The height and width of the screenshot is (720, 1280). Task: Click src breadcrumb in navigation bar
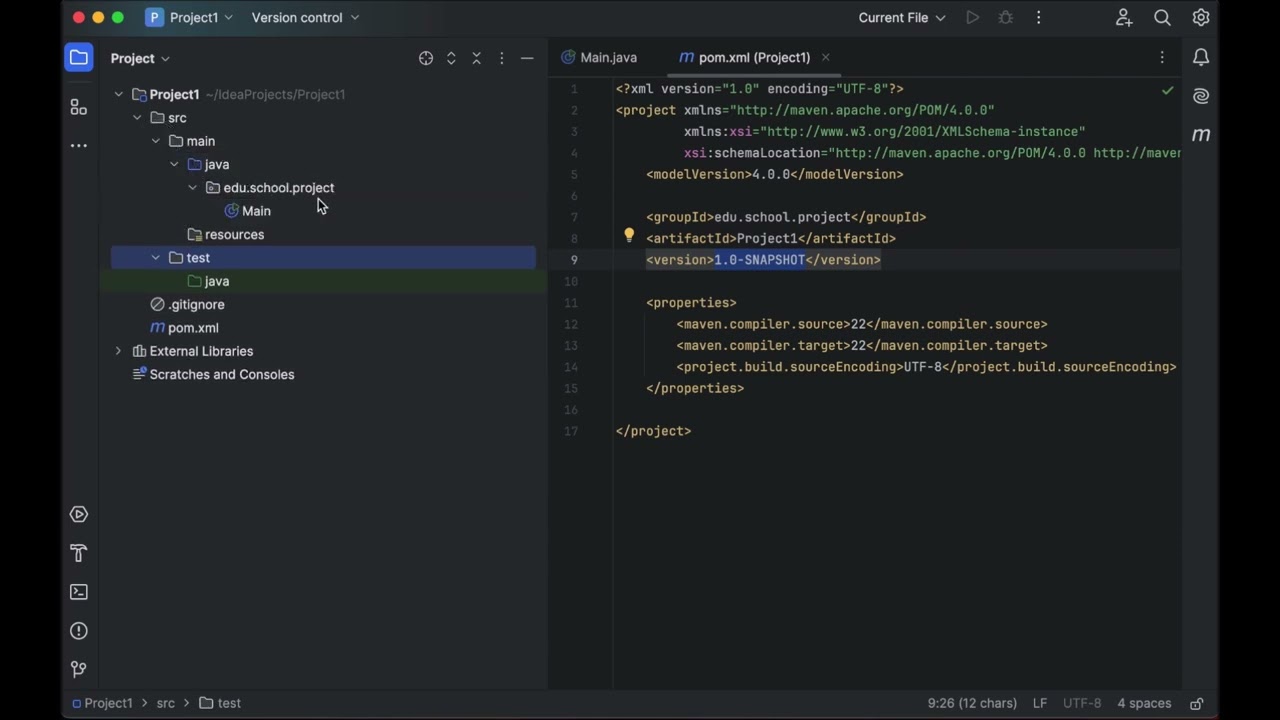(x=165, y=703)
